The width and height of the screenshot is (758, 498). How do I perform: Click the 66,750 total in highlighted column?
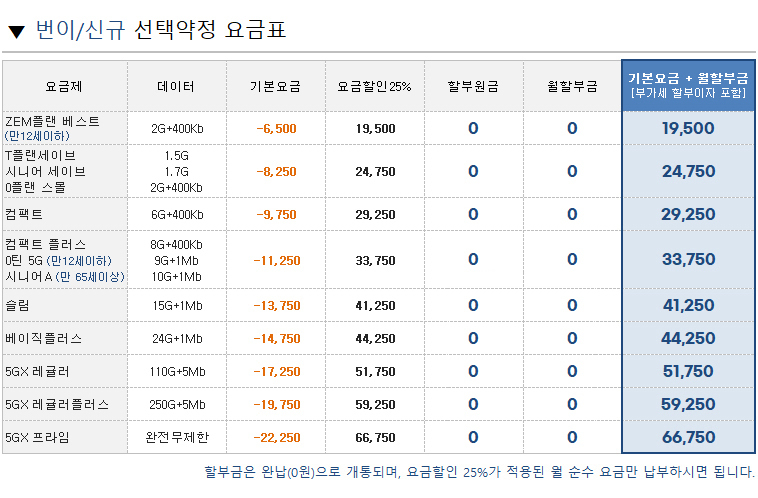pyautogui.click(x=687, y=437)
